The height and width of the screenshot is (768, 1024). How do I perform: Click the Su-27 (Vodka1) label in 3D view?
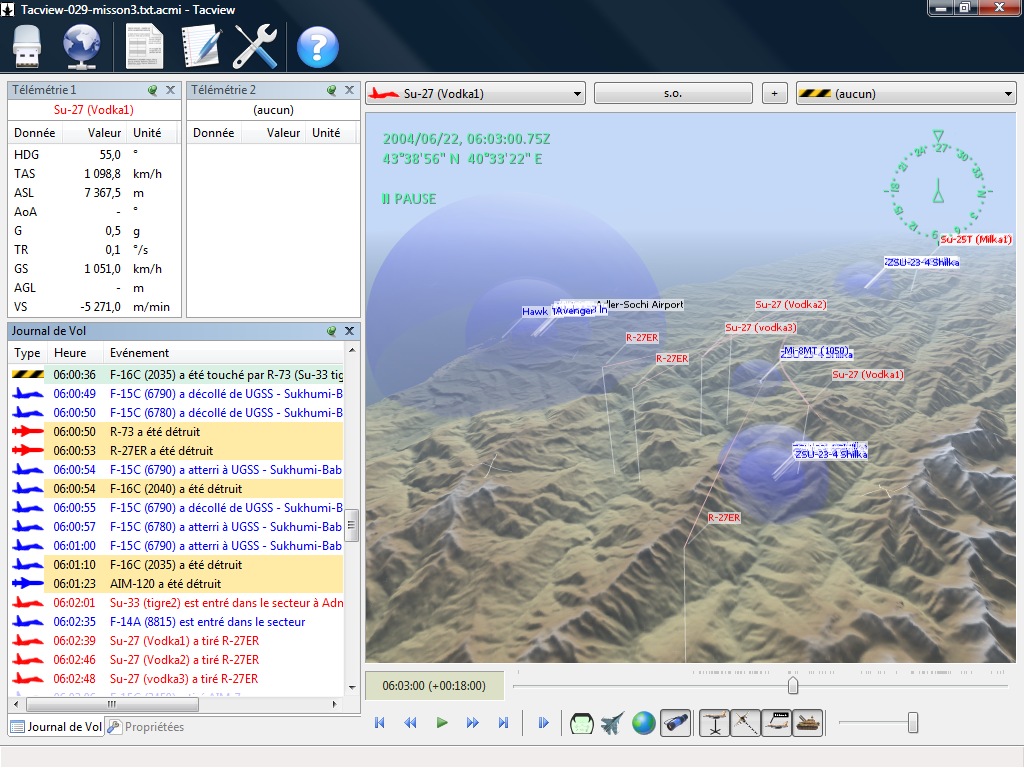click(x=867, y=374)
